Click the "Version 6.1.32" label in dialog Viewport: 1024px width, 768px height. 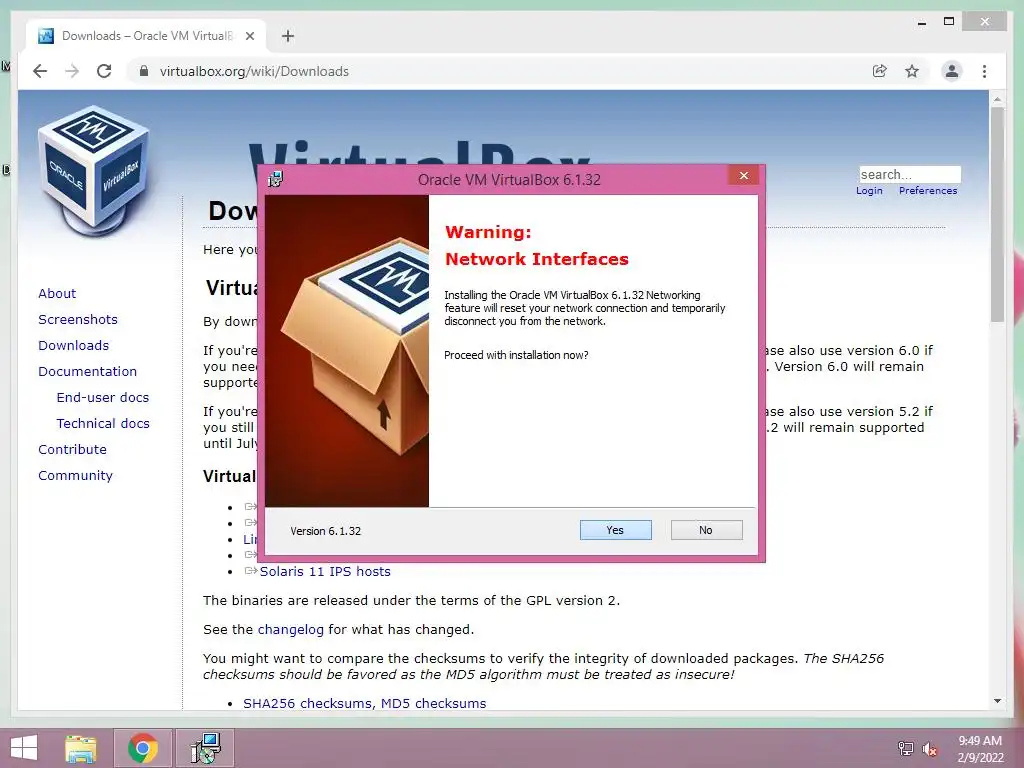325,531
